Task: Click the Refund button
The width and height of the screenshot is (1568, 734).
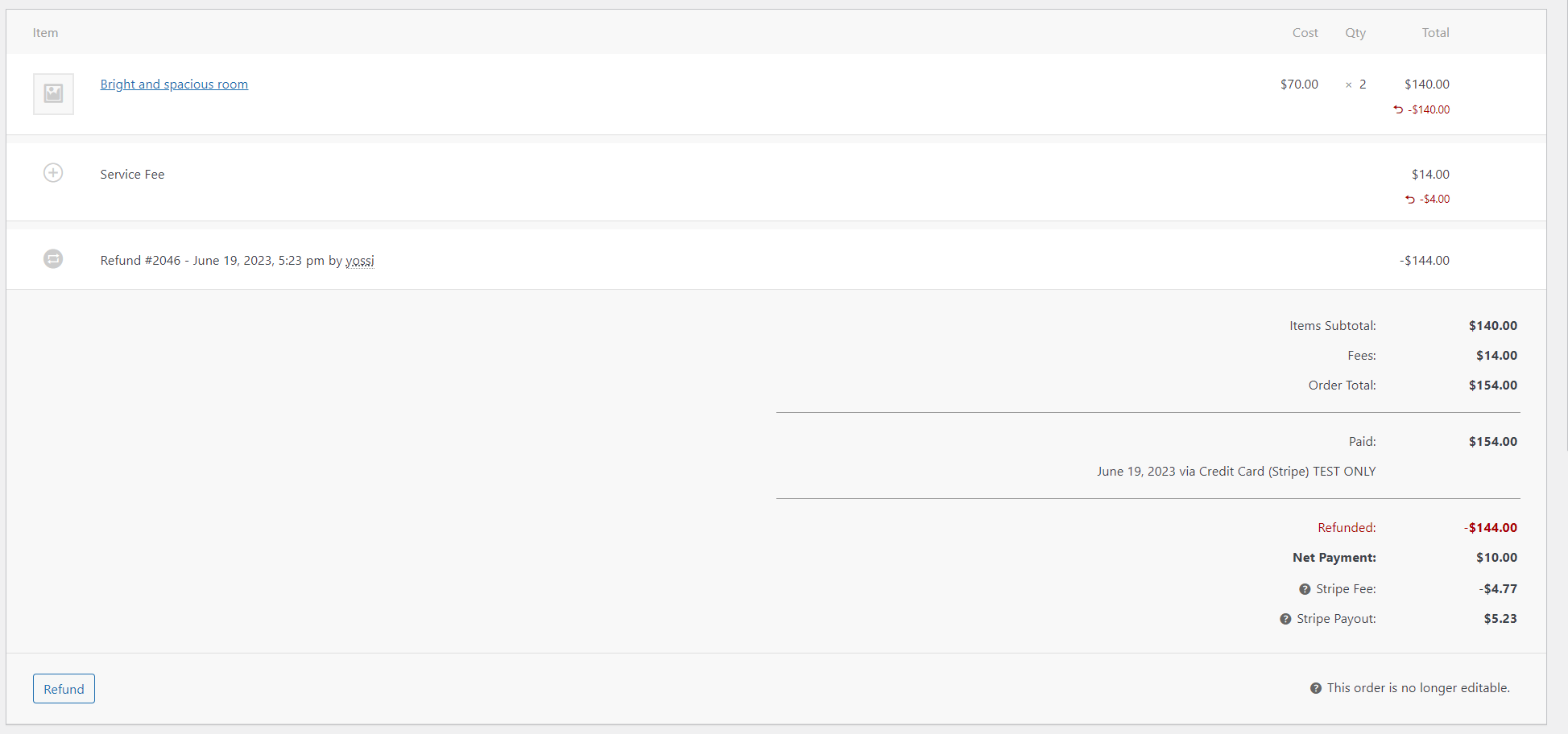Action: click(x=64, y=689)
